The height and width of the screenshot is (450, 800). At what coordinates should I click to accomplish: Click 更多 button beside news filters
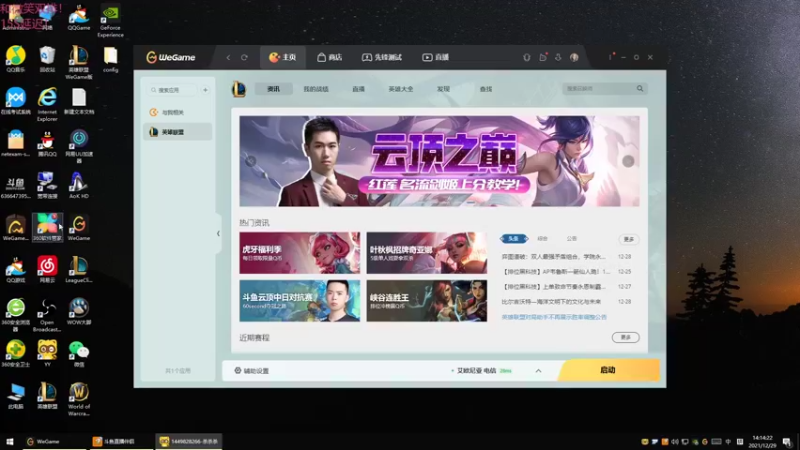coord(629,239)
